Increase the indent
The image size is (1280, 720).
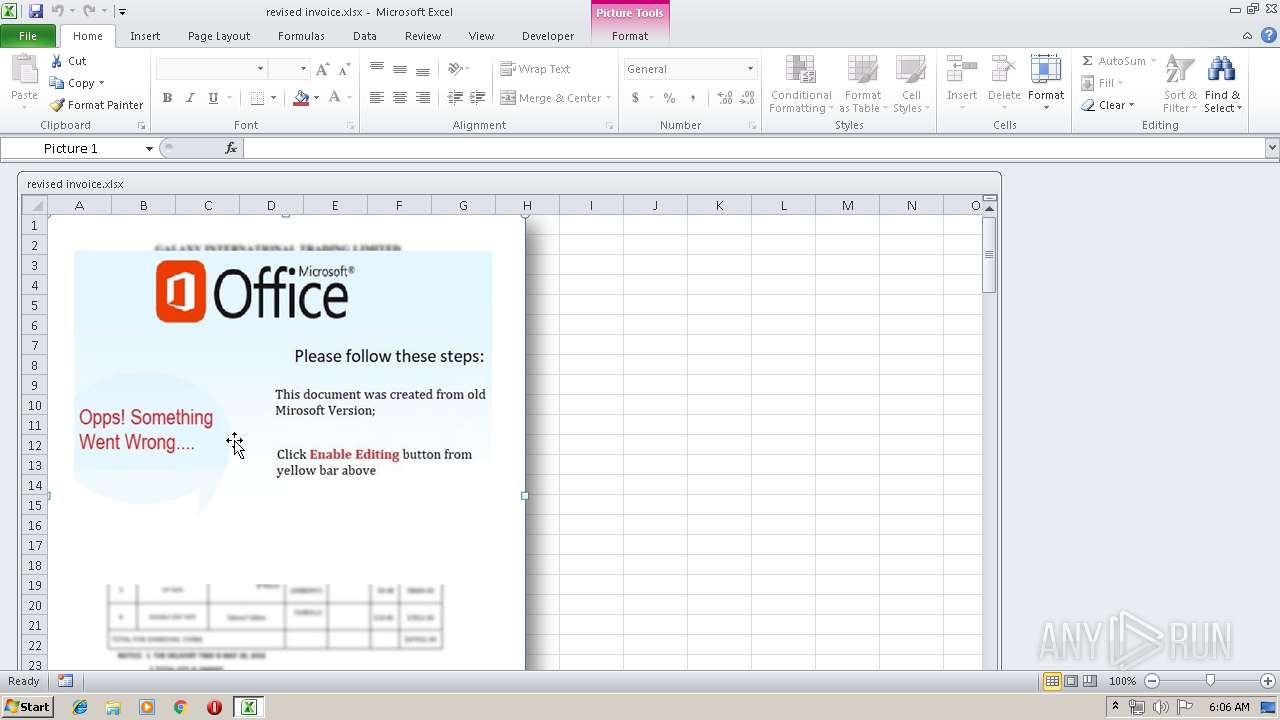click(478, 98)
